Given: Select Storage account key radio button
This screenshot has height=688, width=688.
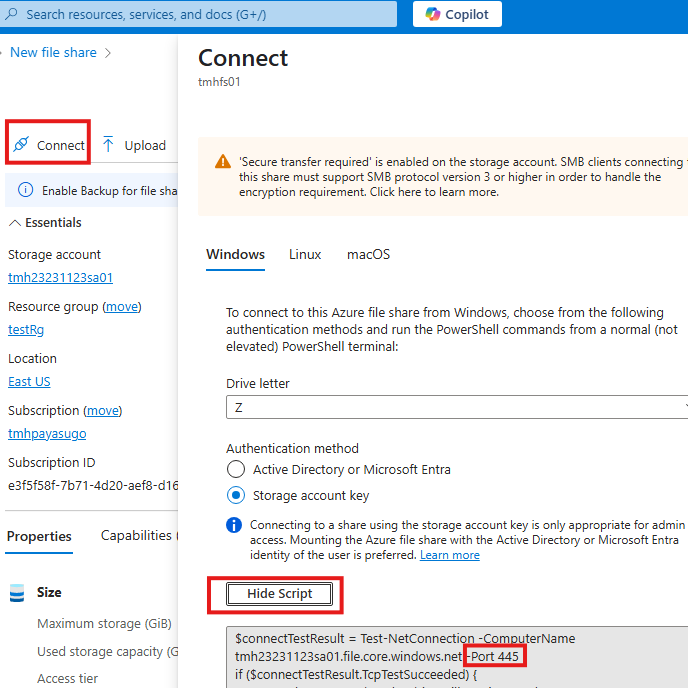Looking at the screenshot, I should [x=236, y=495].
